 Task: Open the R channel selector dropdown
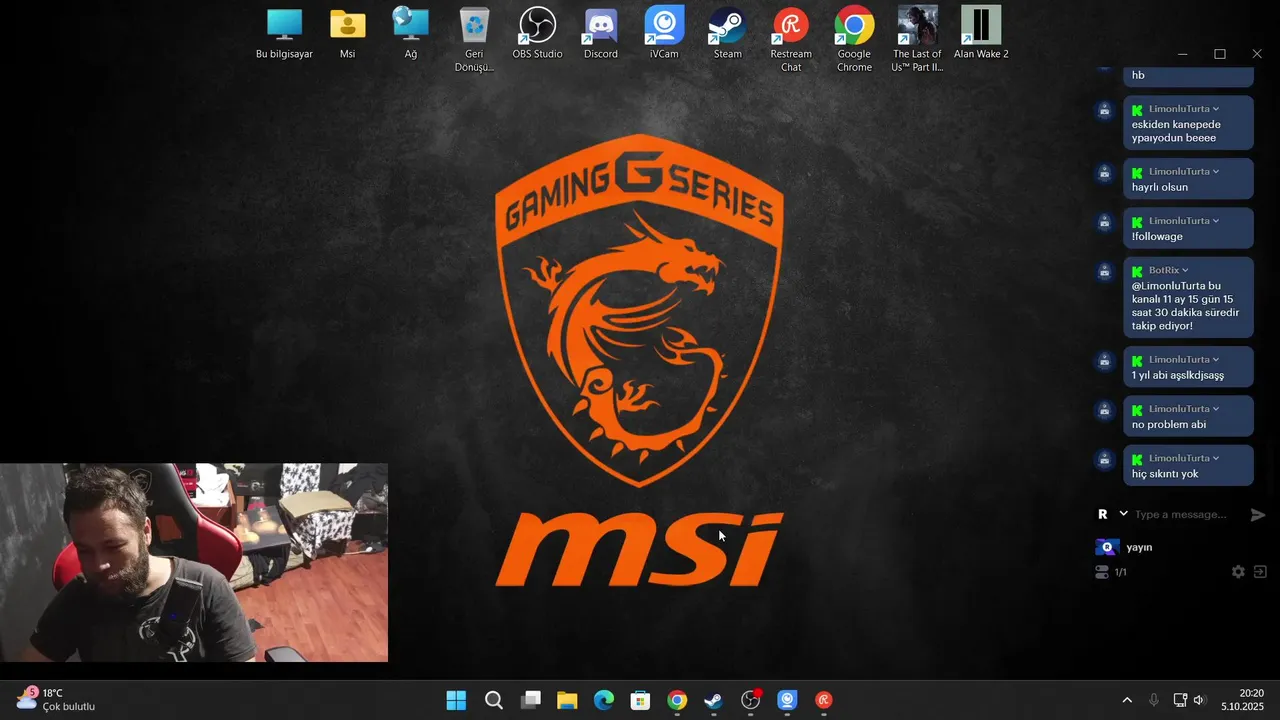tap(1113, 514)
